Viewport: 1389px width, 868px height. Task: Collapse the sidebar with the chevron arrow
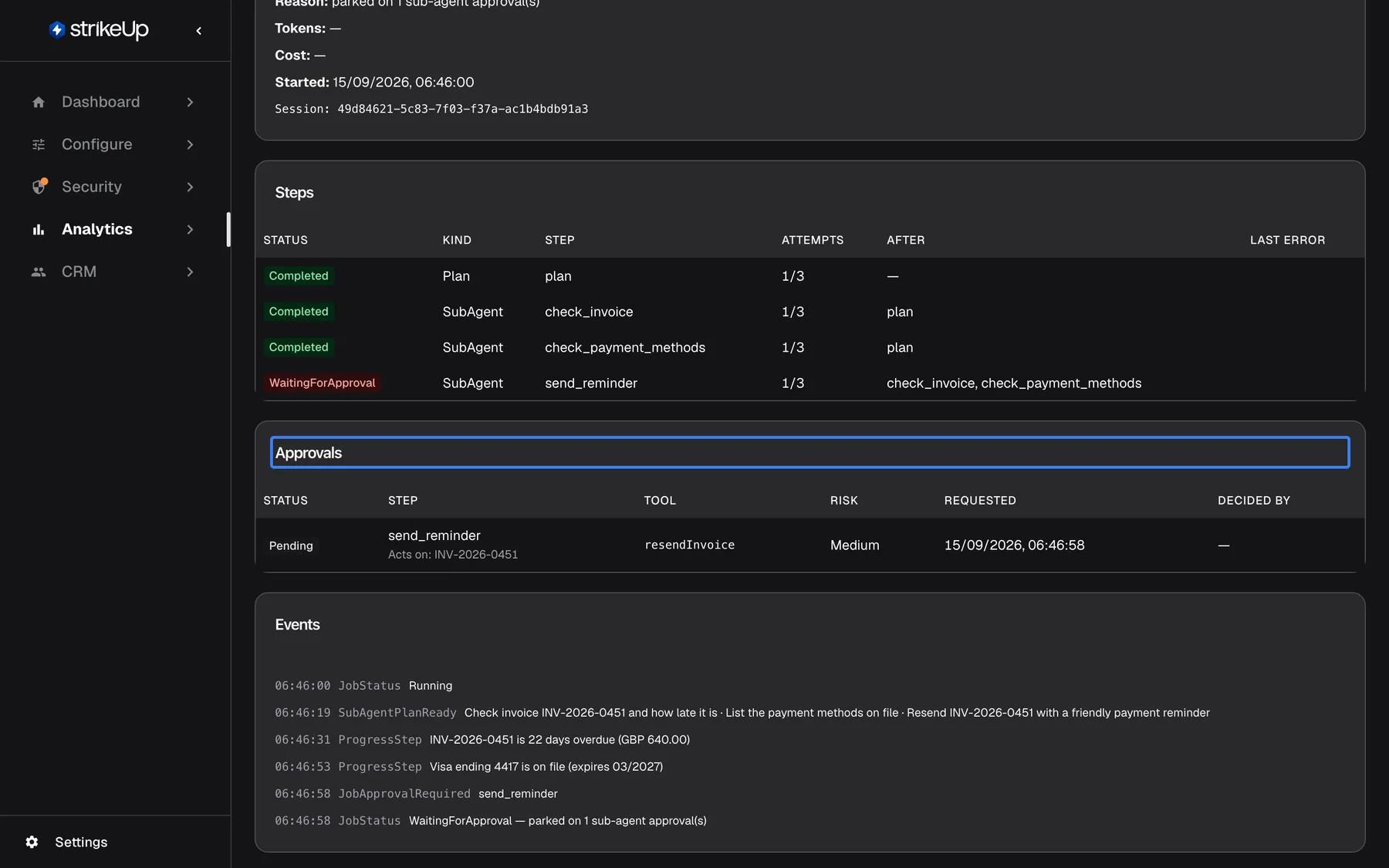point(199,31)
